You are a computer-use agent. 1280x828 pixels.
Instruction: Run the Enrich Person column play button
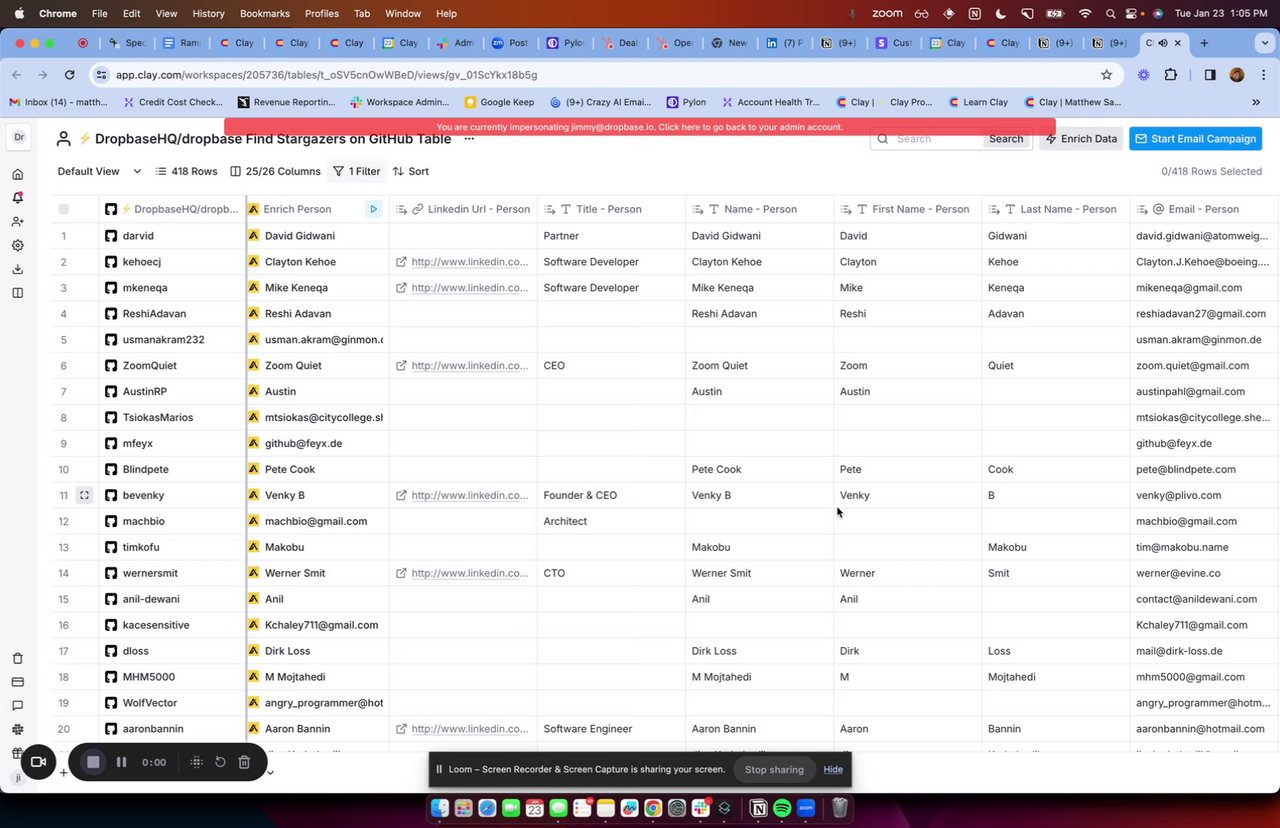(x=373, y=209)
